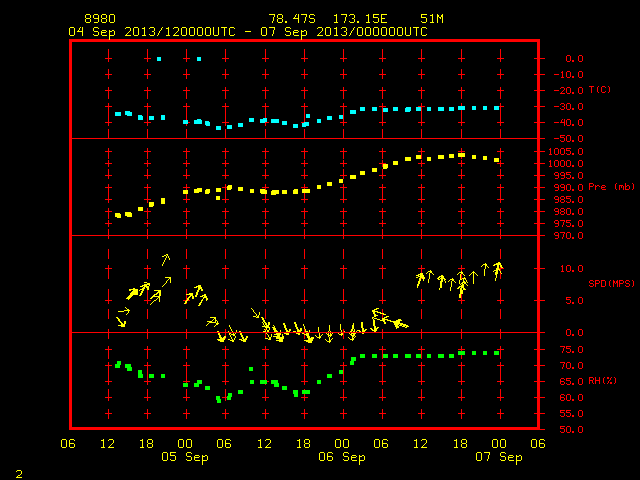
Task: Click the 0.0 temperature tick value
Action: pos(574,59)
